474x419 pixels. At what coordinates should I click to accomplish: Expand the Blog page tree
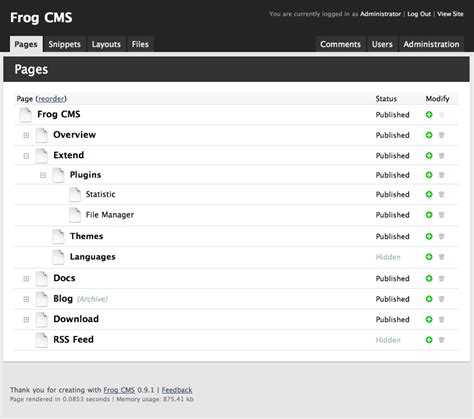pos(26,299)
